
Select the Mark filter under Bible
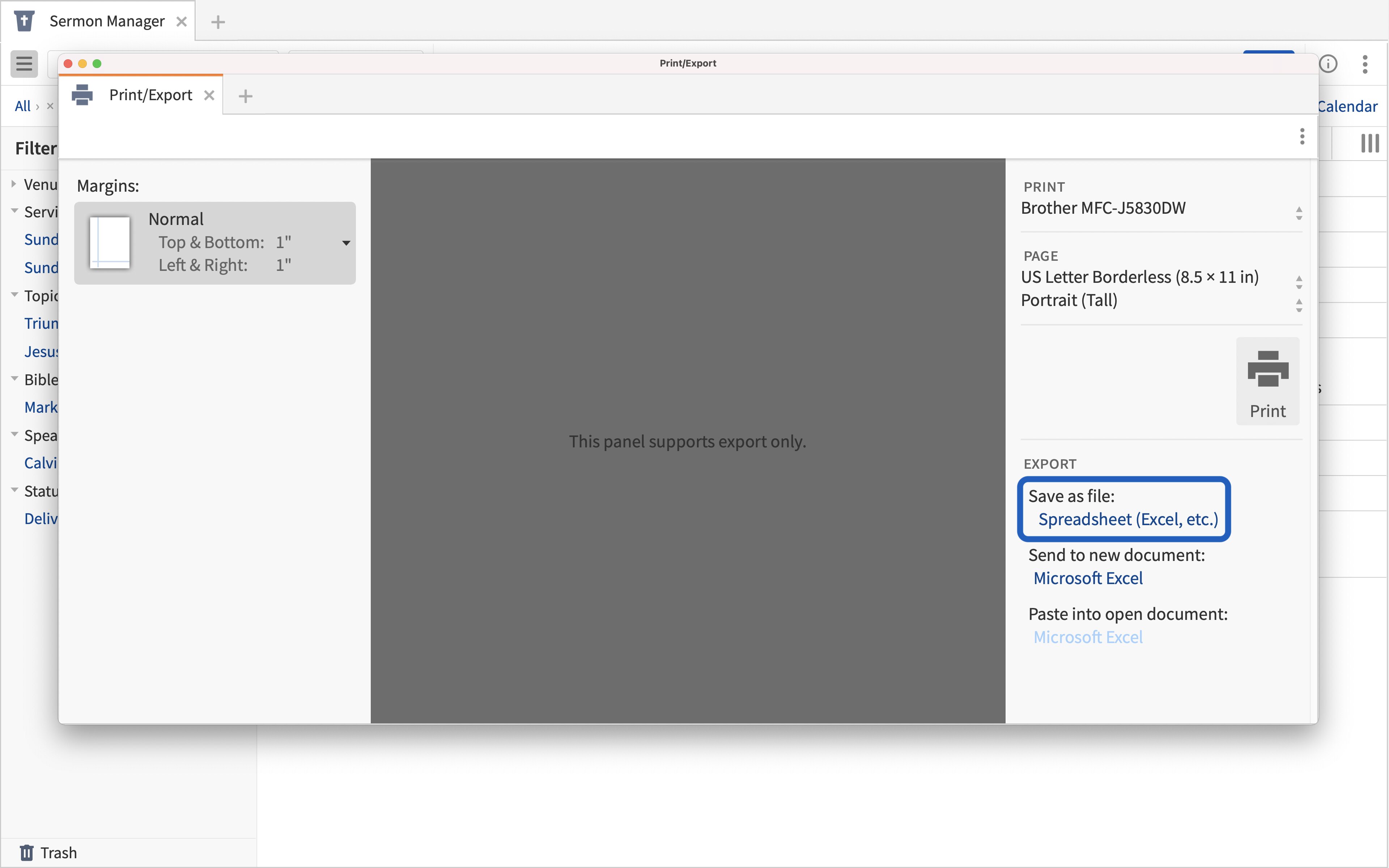click(41, 407)
